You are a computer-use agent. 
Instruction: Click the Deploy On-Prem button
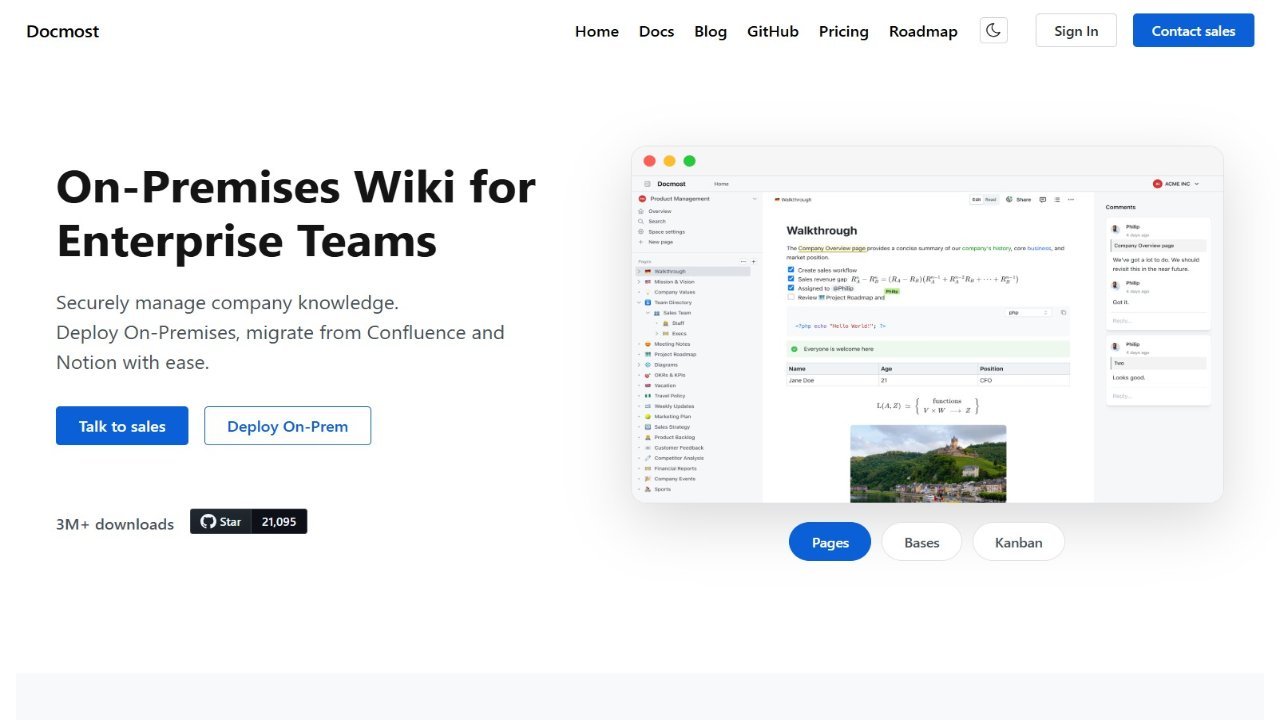288,426
